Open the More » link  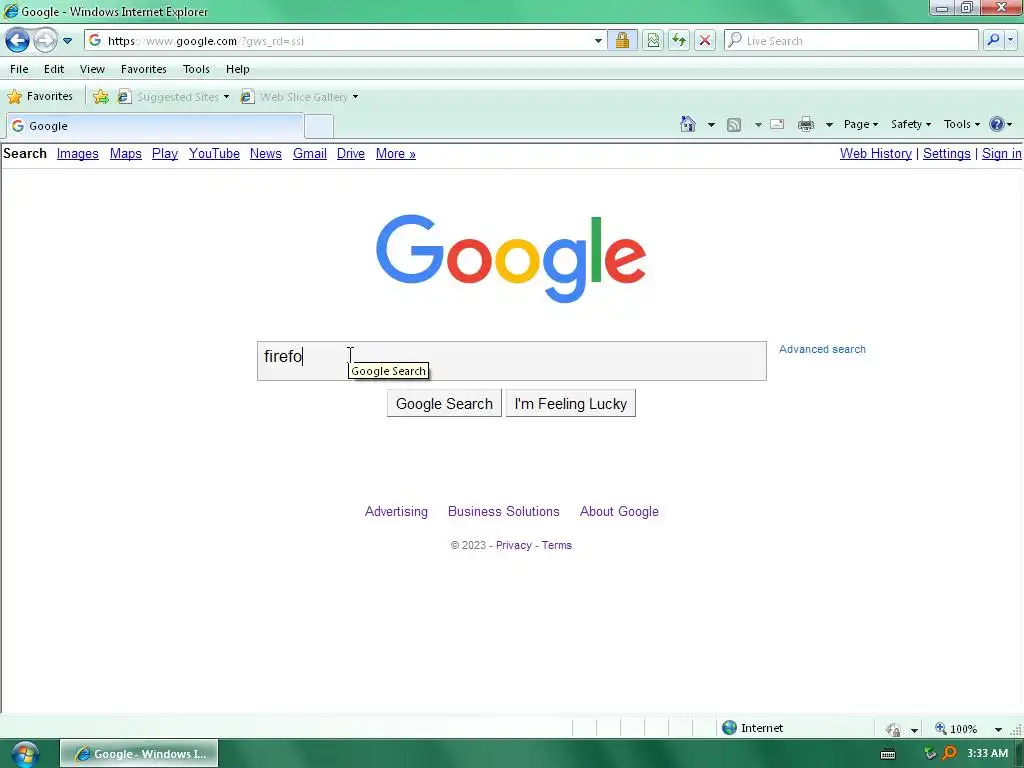click(x=396, y=153)
